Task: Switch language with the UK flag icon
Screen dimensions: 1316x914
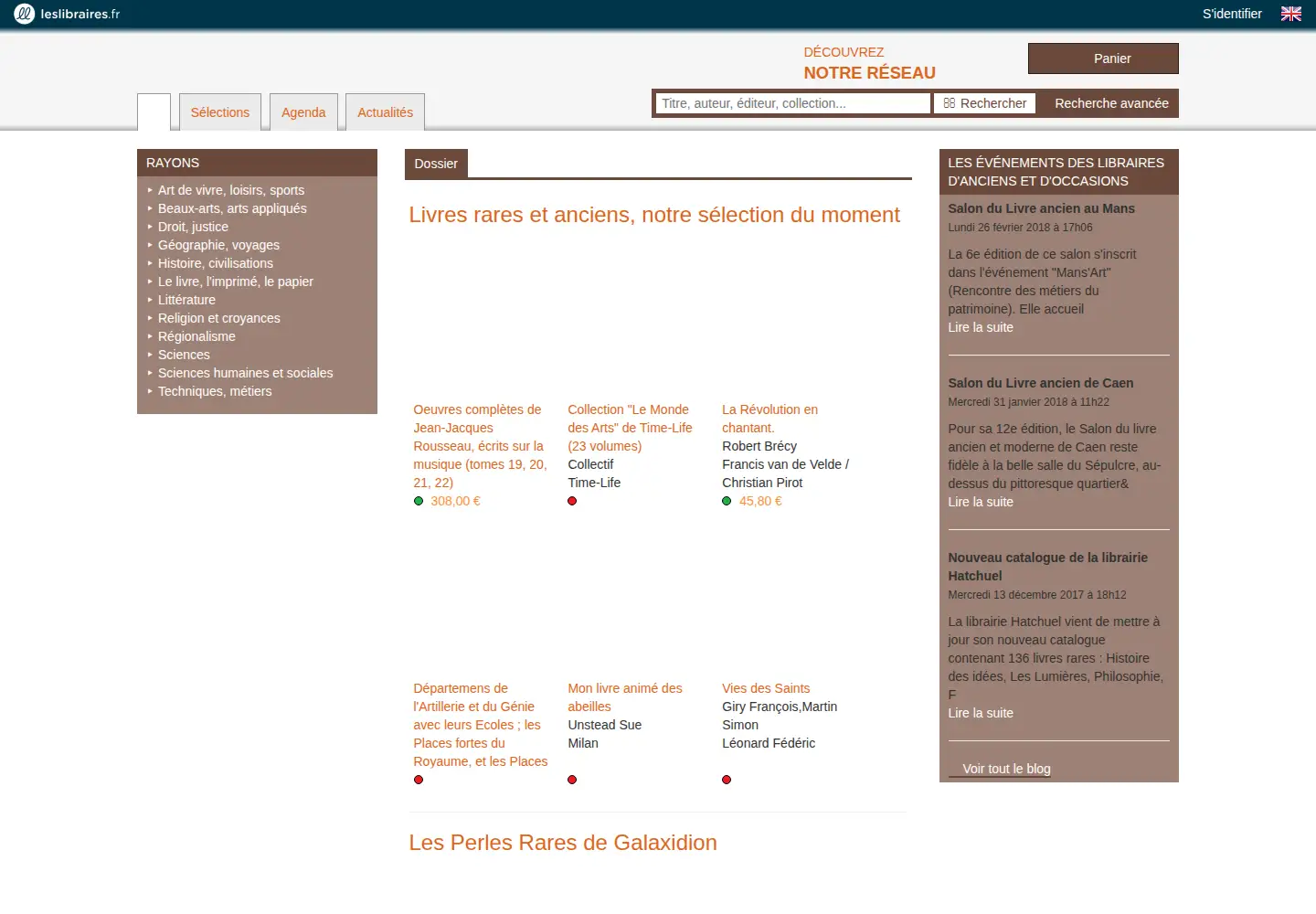Action: click(1291, 14)
